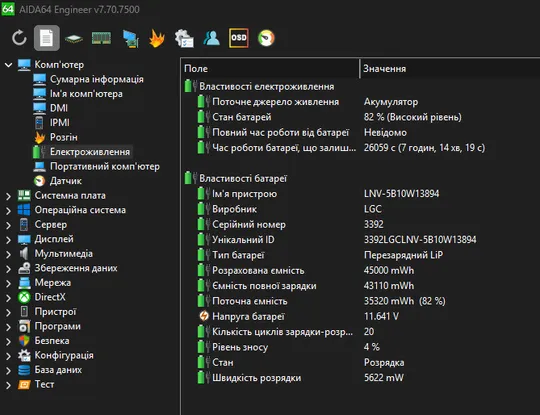Click the Програми camera-like icon
The height and width of the screenshot is (415, 540).
(x=24, y=326)
